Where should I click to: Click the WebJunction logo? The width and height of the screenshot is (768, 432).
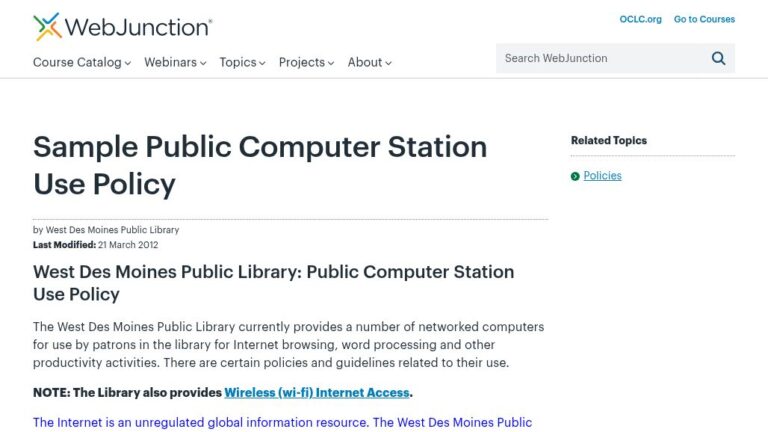122,26
